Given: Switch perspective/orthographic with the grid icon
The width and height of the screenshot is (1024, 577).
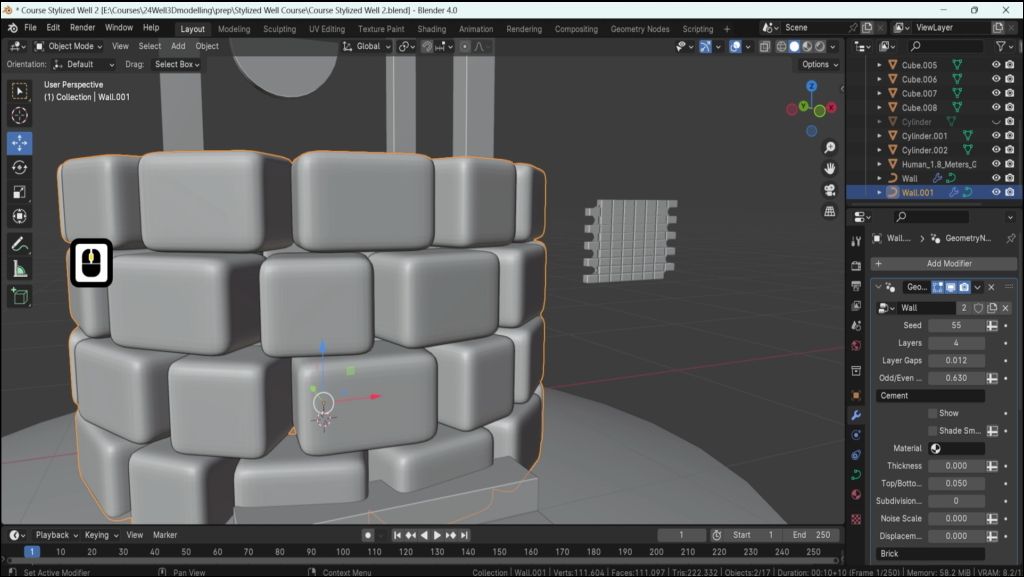Looking at the screenshot, I should [829, 211].
